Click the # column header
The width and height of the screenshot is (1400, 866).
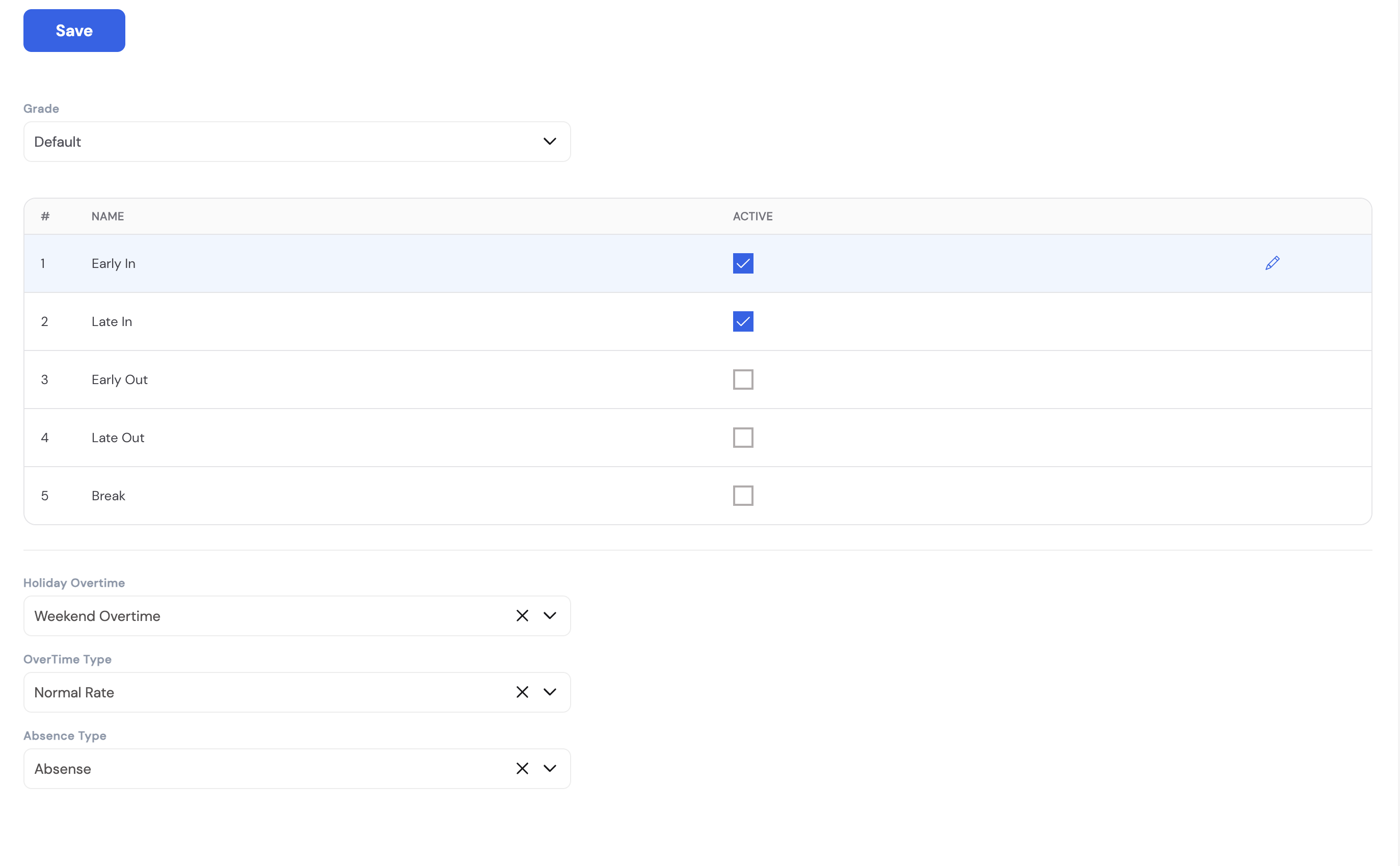click(x=45, y=216)
